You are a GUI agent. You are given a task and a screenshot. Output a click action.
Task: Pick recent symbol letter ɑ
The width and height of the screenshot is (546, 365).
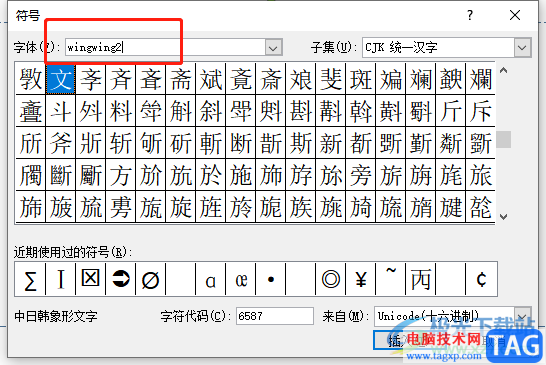coord(211,279)
